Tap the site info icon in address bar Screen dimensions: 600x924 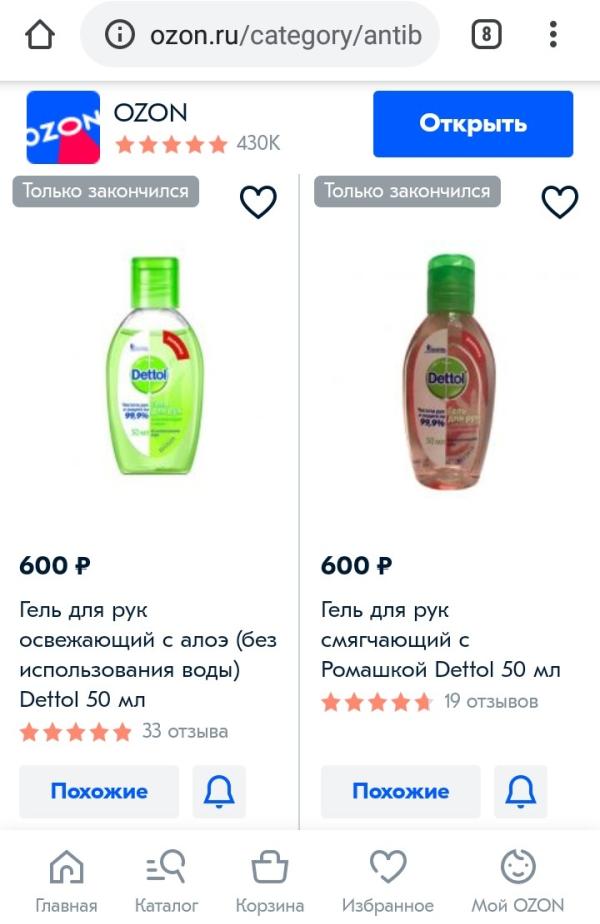pyautogui.click(x=119, y=36)
